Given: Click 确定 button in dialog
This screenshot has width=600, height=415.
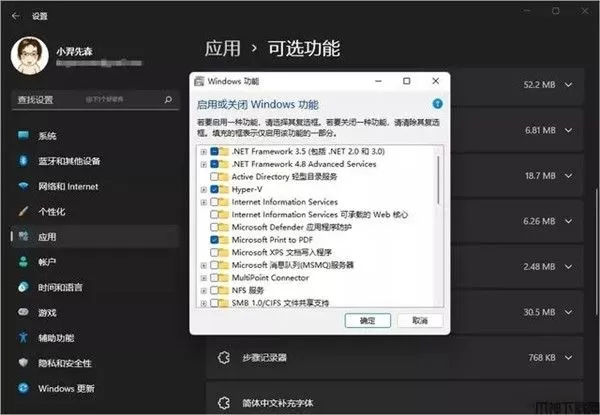Looking at the screenshot, I should click(368, 321).
